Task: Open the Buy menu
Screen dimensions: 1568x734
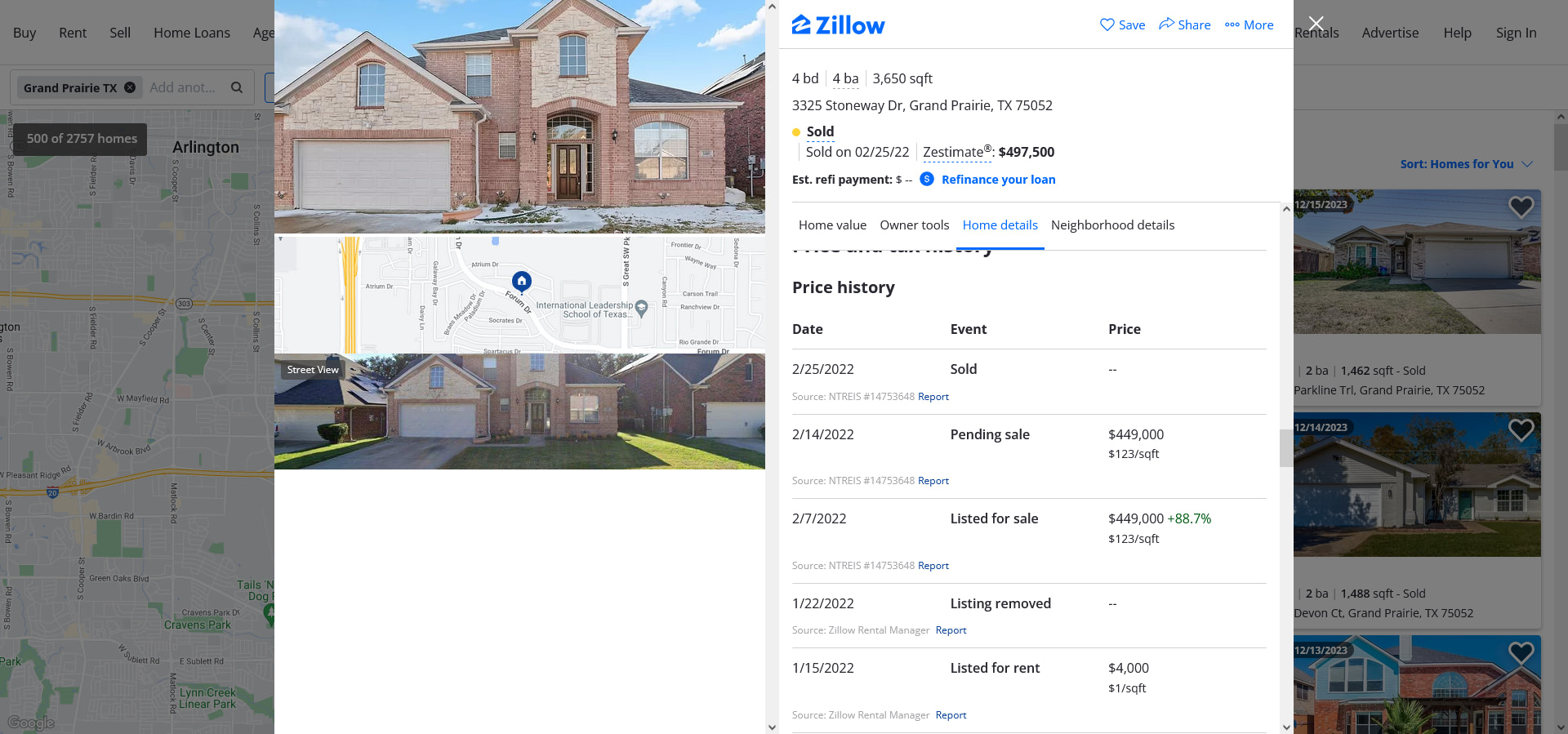Action: [x=24, y=33]
